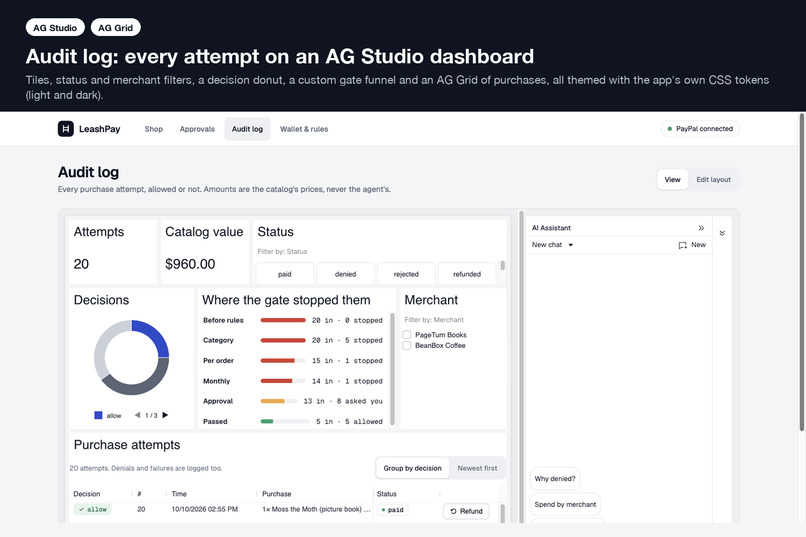Toggle the refunded status filter
Screen dimensions: 806x537
point(467,274)
